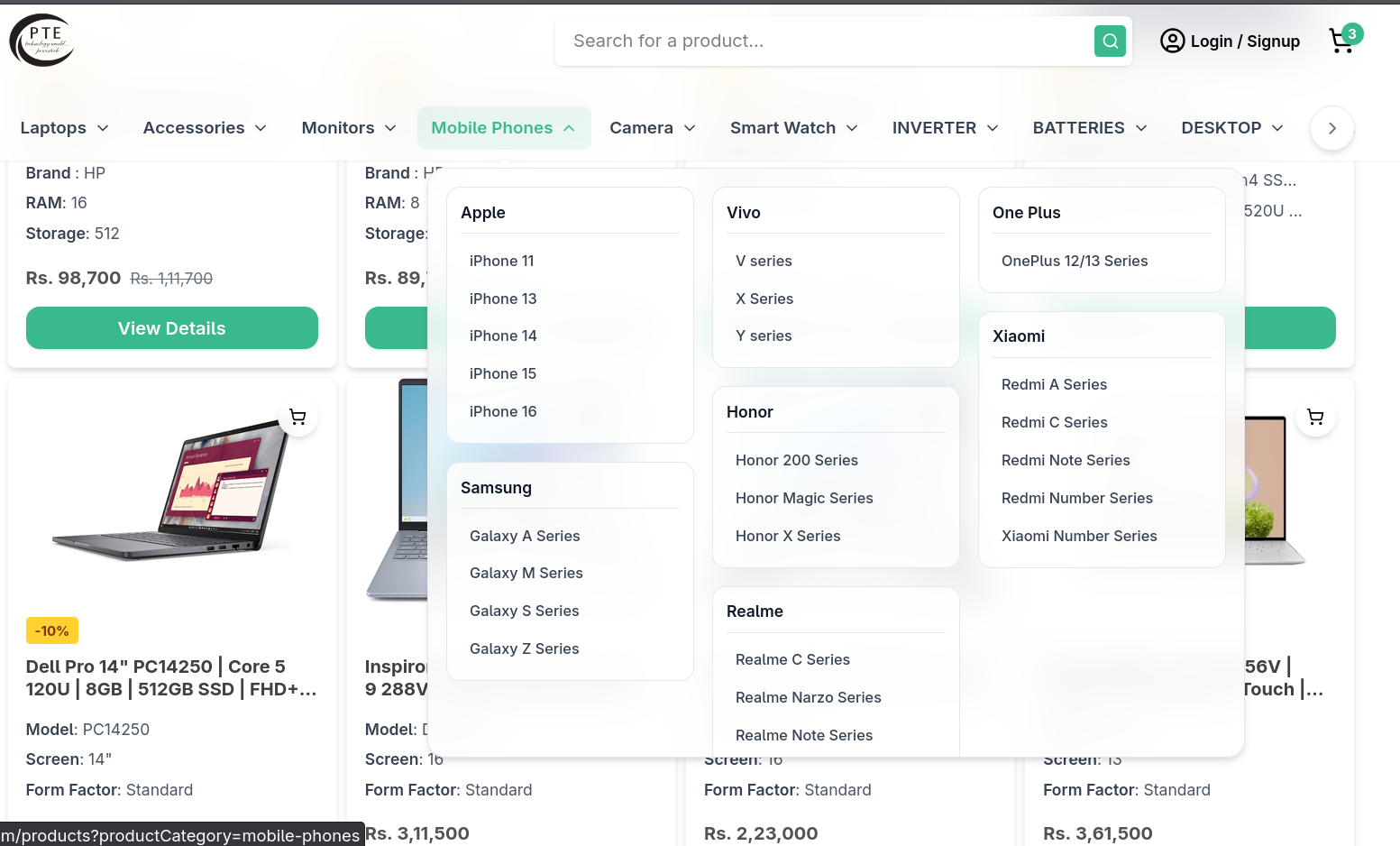Open the DESKTOP category dropdown
1400x846 pixels.
point(1232,128)
